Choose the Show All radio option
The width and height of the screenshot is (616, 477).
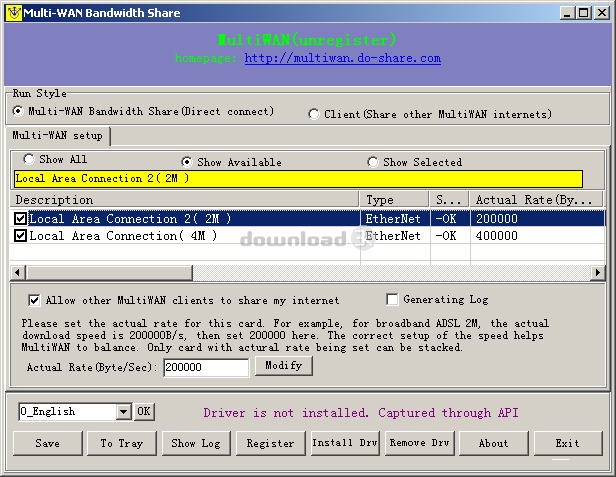(28, 160)
